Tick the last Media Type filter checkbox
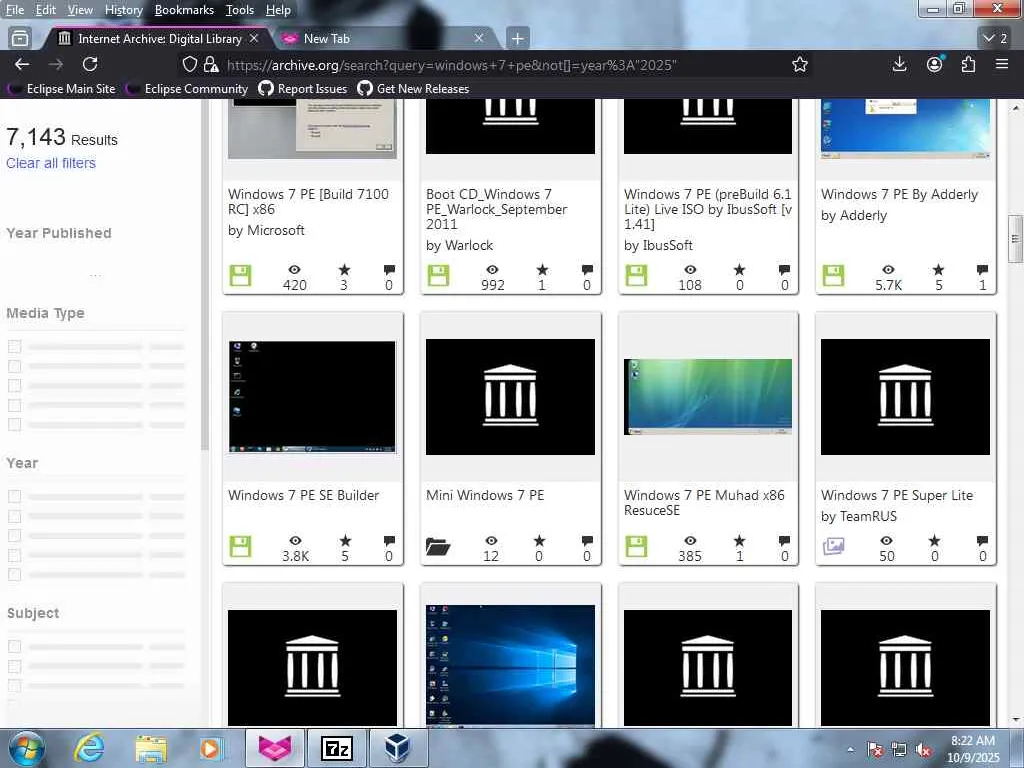The height and width of the screenshot is (768, 1024). pyautogui.click(x=14, y=424)
